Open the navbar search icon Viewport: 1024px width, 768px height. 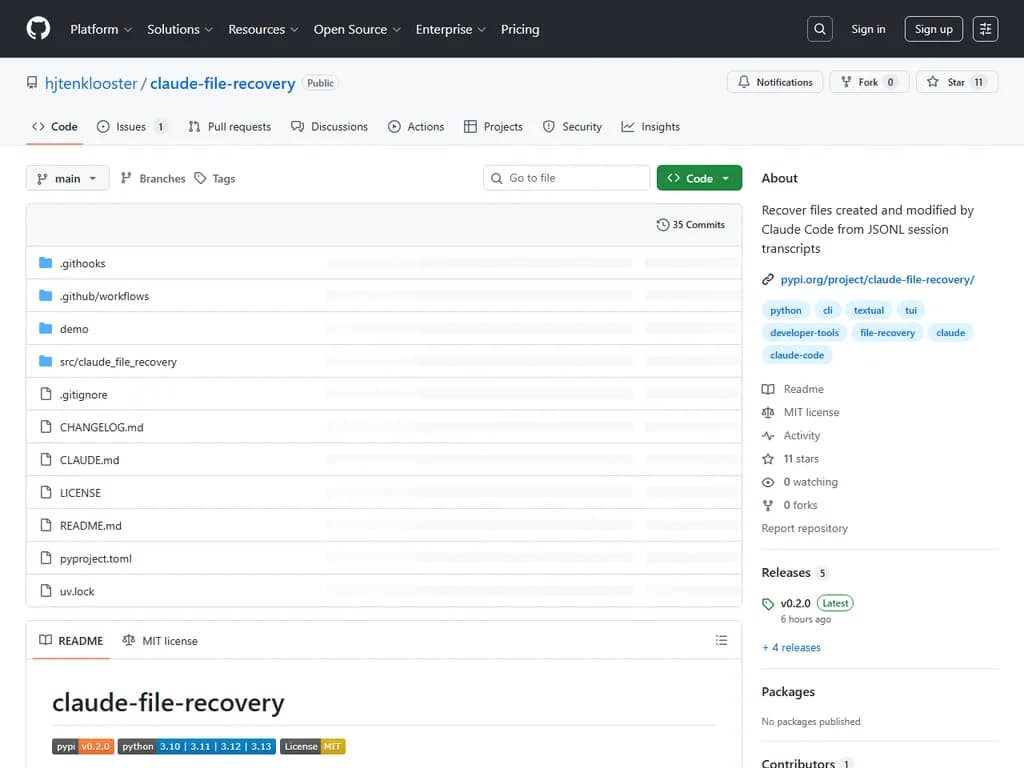819,28
